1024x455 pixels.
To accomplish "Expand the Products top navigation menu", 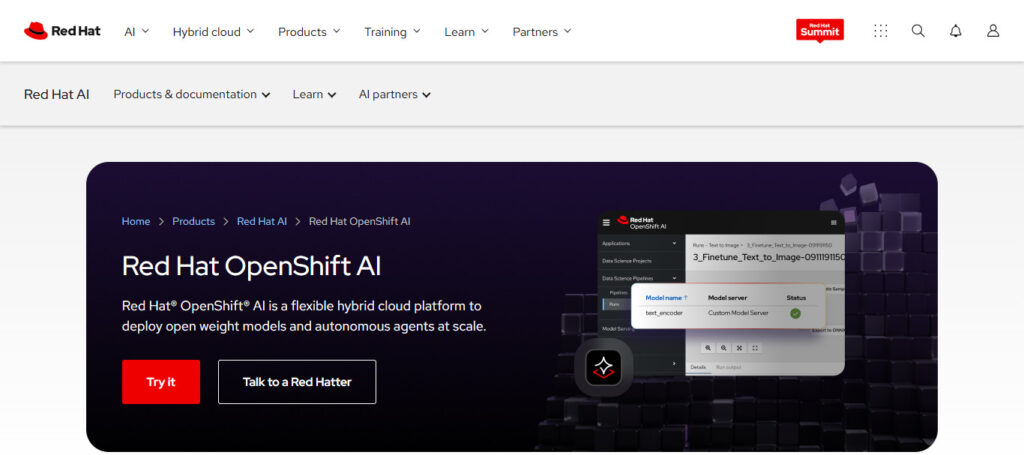I will [x=309, y=31].
